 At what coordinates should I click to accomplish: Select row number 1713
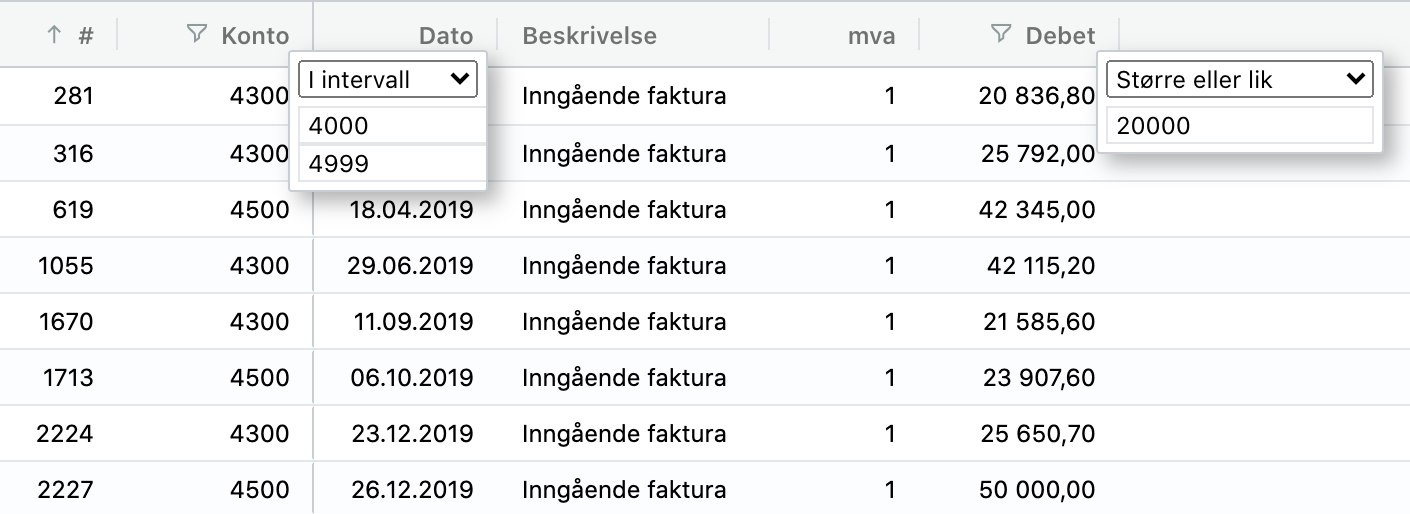coord(65,378)
